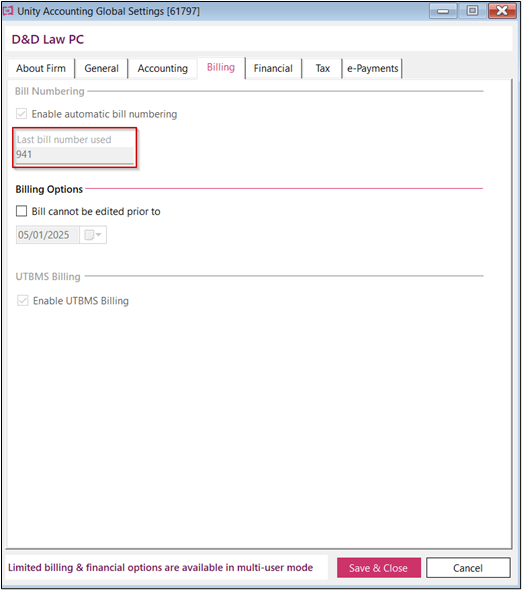Open the General tab

tap(101, 68)
